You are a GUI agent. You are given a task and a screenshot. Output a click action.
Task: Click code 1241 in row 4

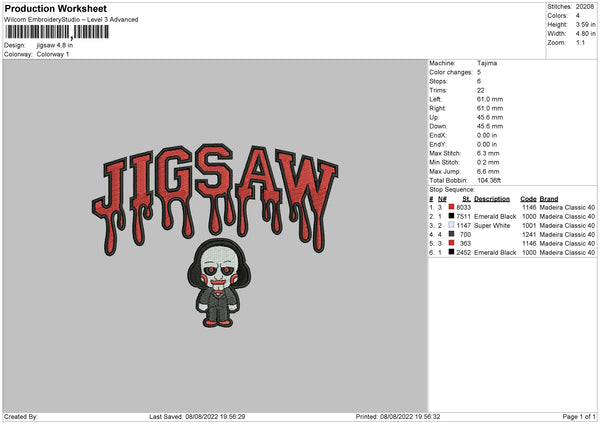[x=529, y=235]
